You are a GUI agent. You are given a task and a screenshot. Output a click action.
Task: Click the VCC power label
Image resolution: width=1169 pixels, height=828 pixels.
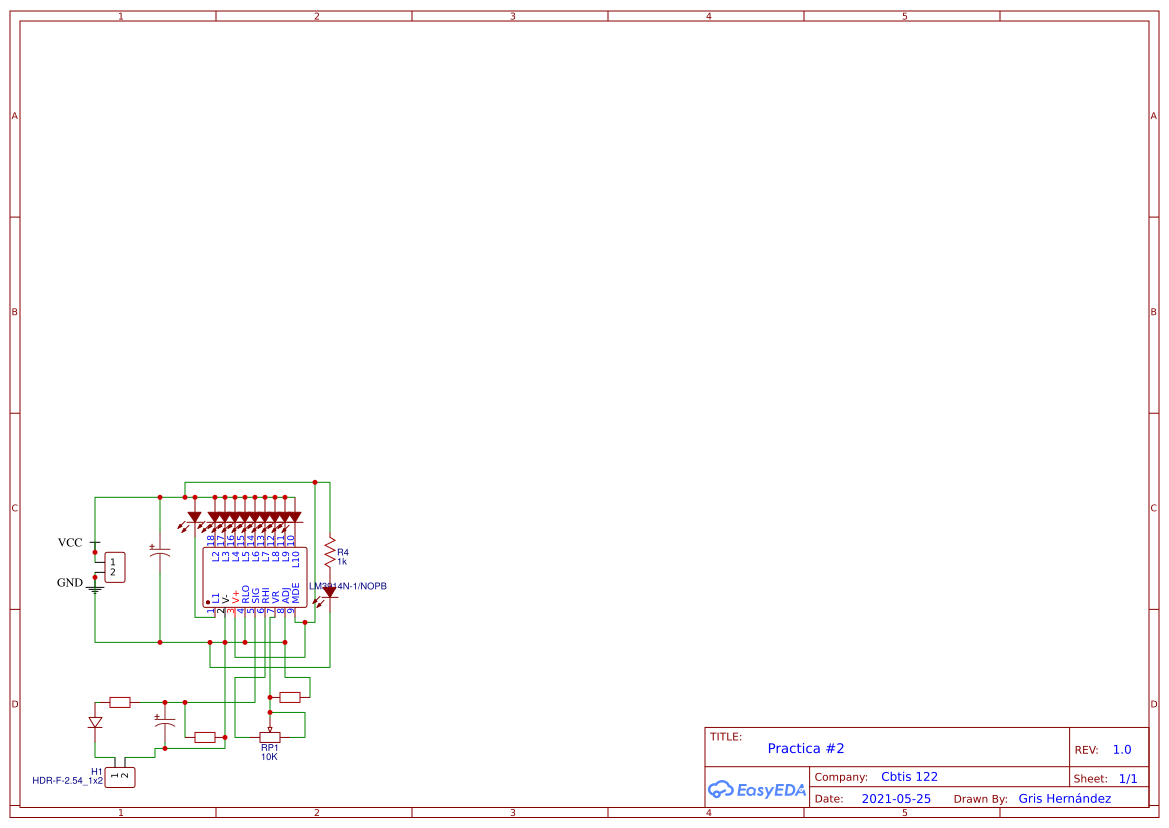tap(70, 542)
